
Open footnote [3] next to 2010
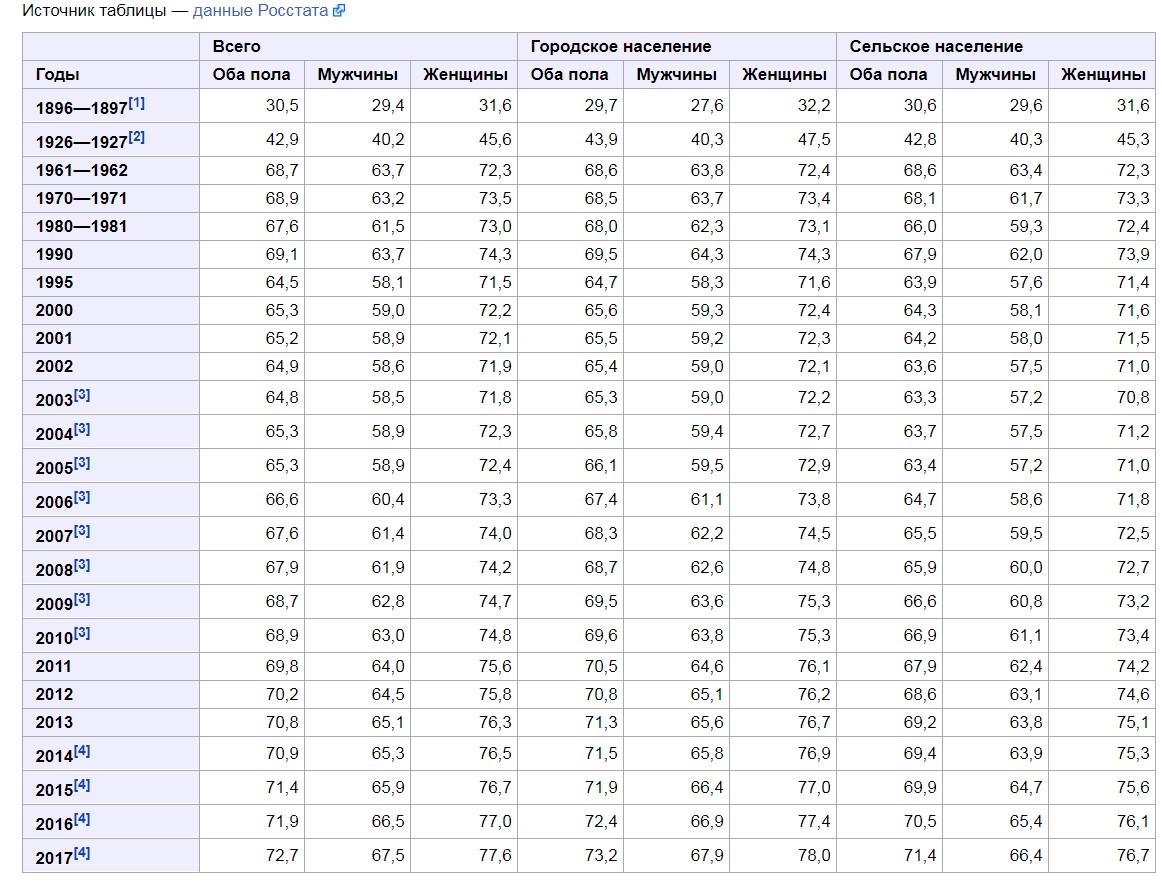click(82, 633)
